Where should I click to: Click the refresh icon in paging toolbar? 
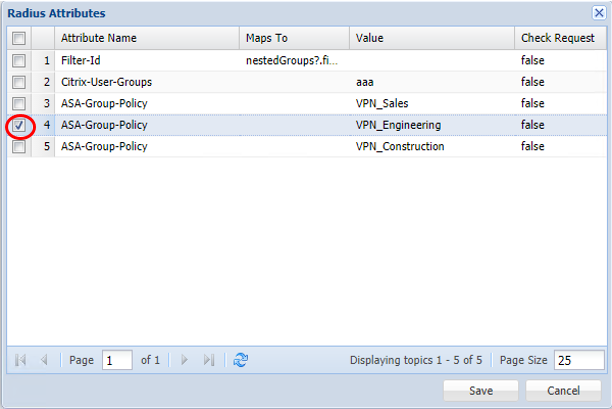[240, 360]
